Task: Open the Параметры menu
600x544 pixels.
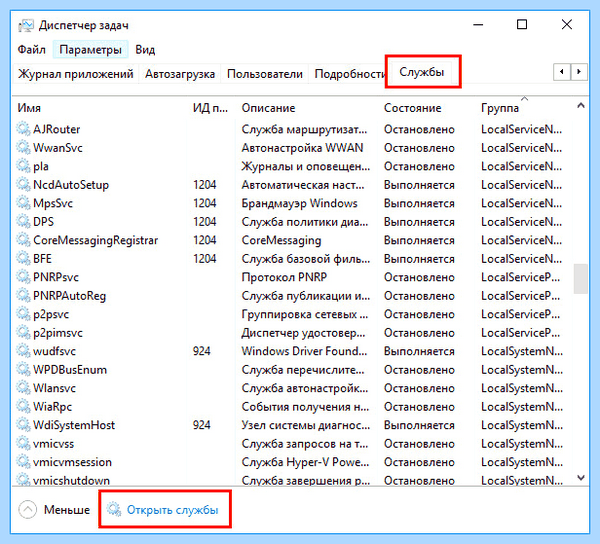Action: (90, 50)
